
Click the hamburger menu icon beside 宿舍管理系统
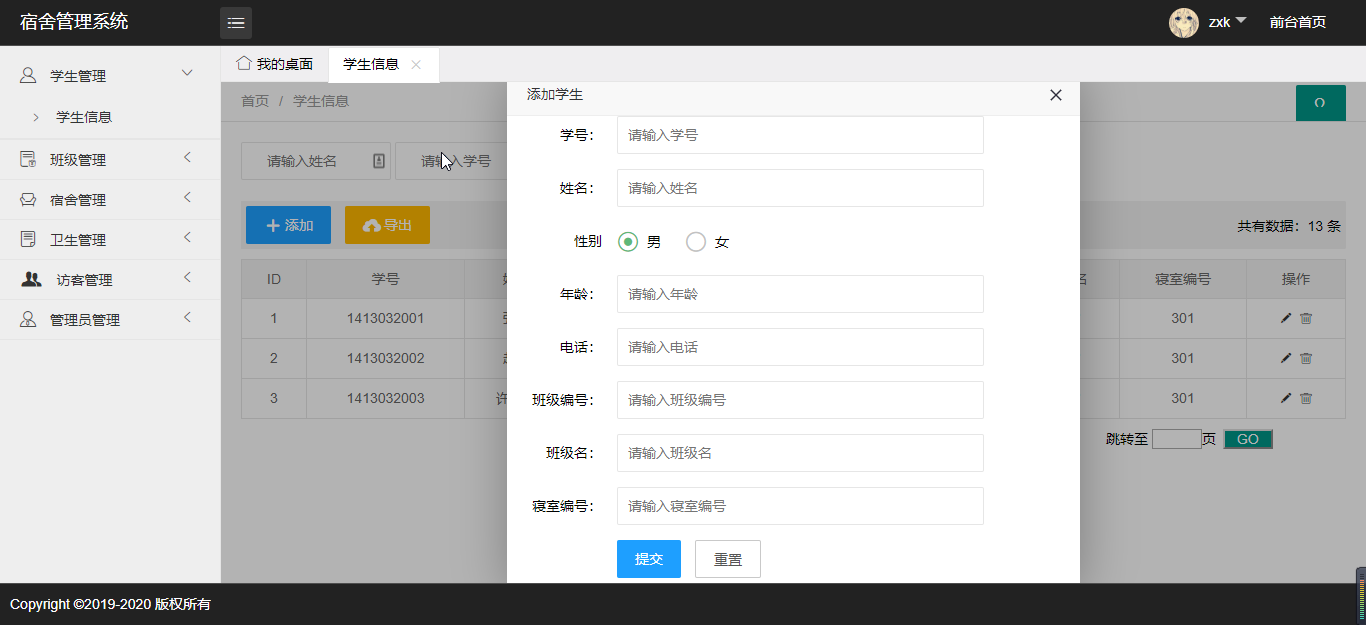coord(236,22)
